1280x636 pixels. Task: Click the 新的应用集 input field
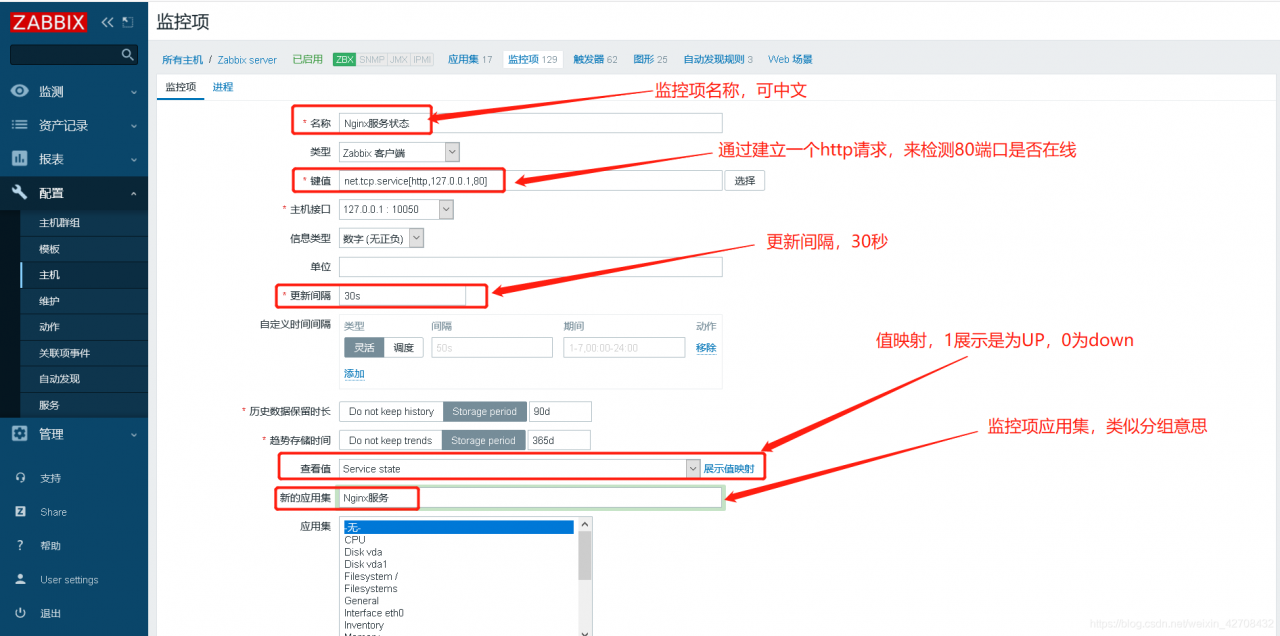[530, 497]
